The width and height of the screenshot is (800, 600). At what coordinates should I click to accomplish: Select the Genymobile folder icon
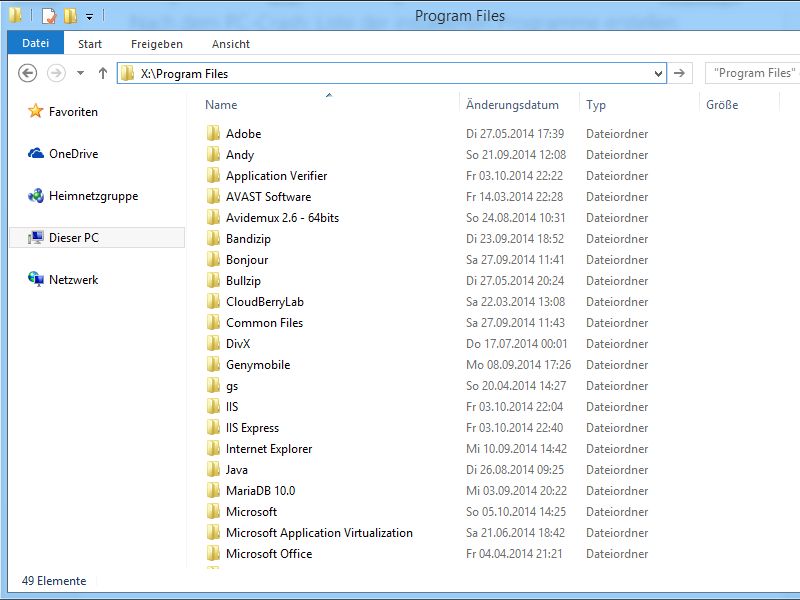tap(213, 364)
